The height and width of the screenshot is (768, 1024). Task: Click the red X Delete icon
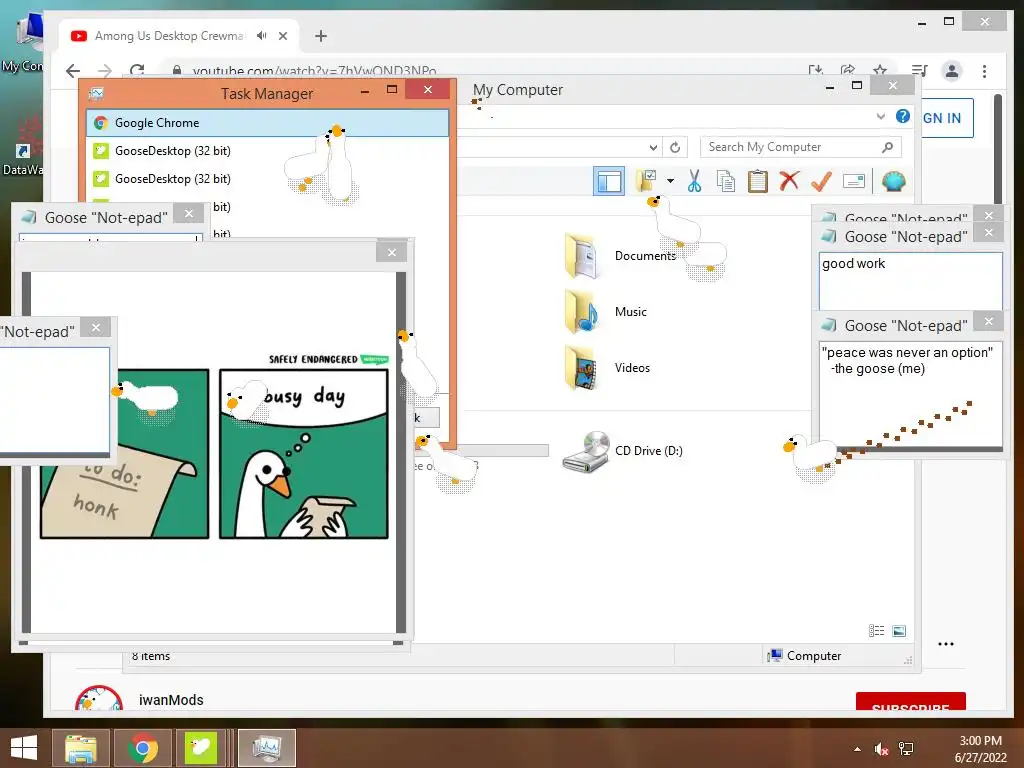click(x=789, y=180)
